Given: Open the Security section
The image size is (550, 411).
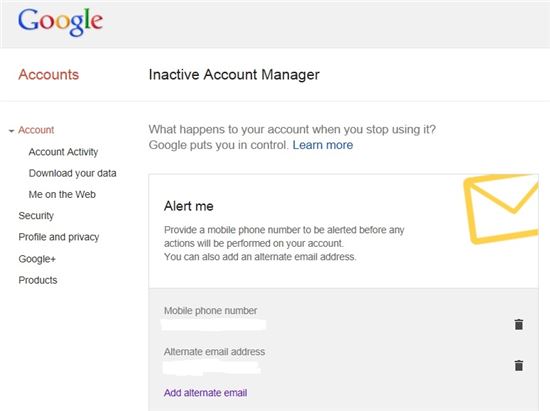Looking at the screenshot, I should [x=36, y=216].
